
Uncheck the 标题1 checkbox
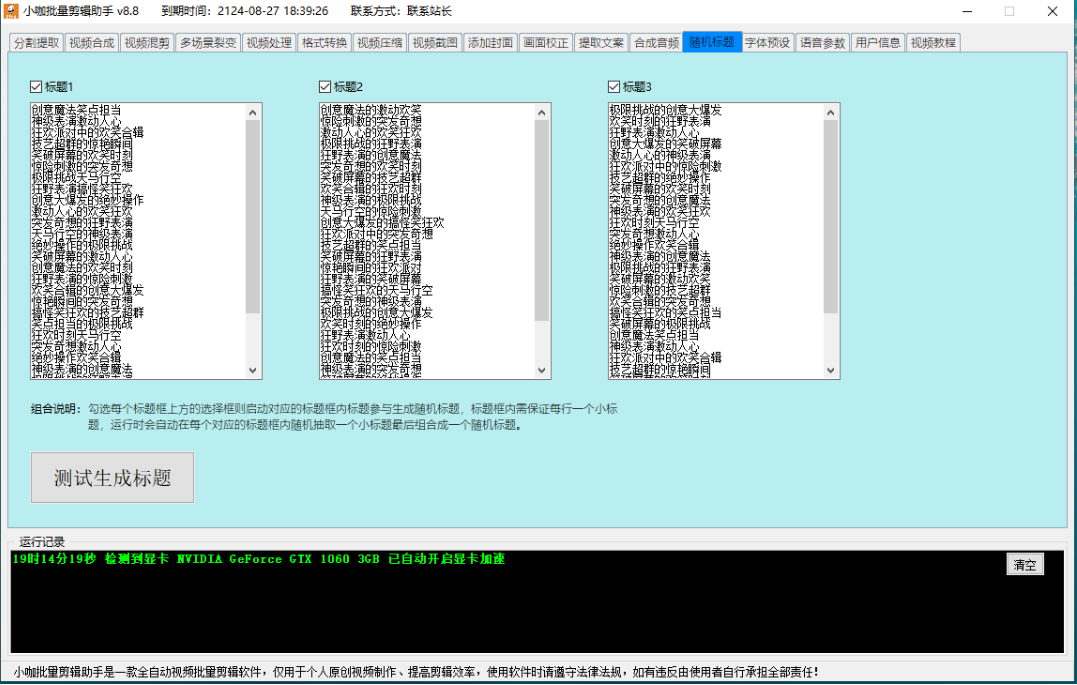click(x=37, y=87)
